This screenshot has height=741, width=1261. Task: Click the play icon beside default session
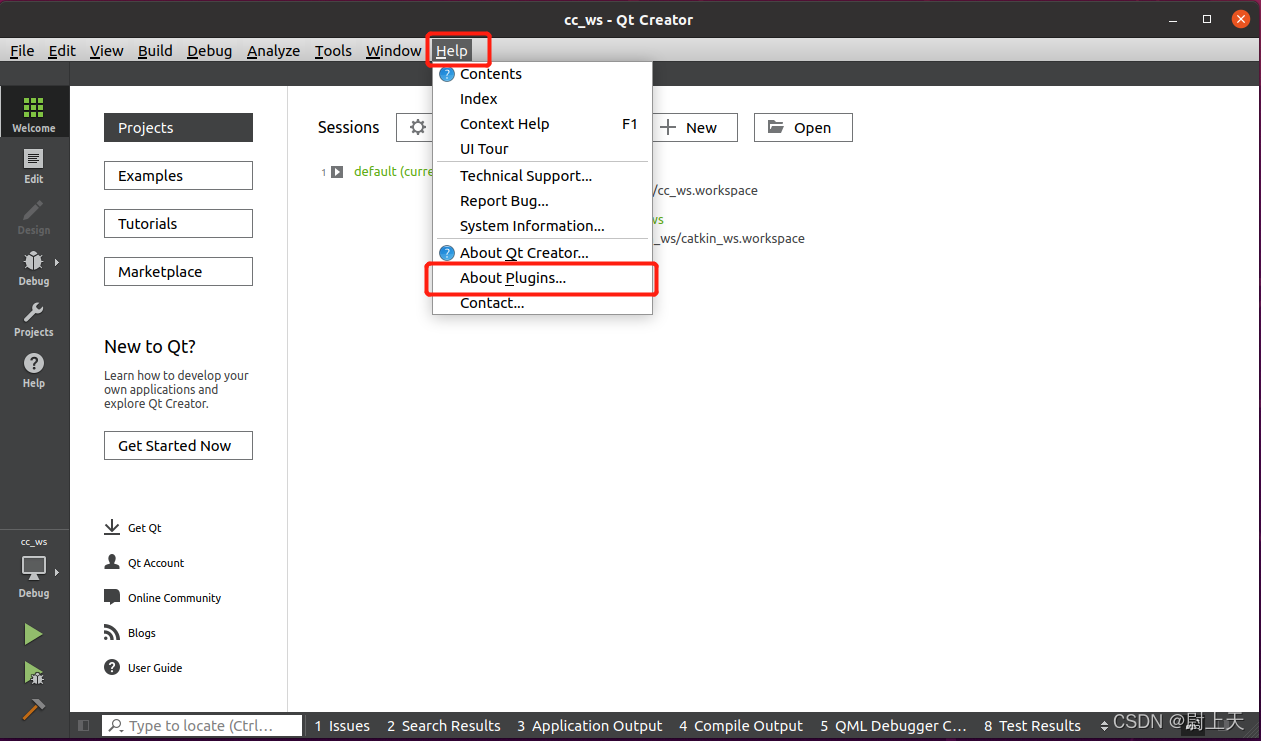point(337,172)
